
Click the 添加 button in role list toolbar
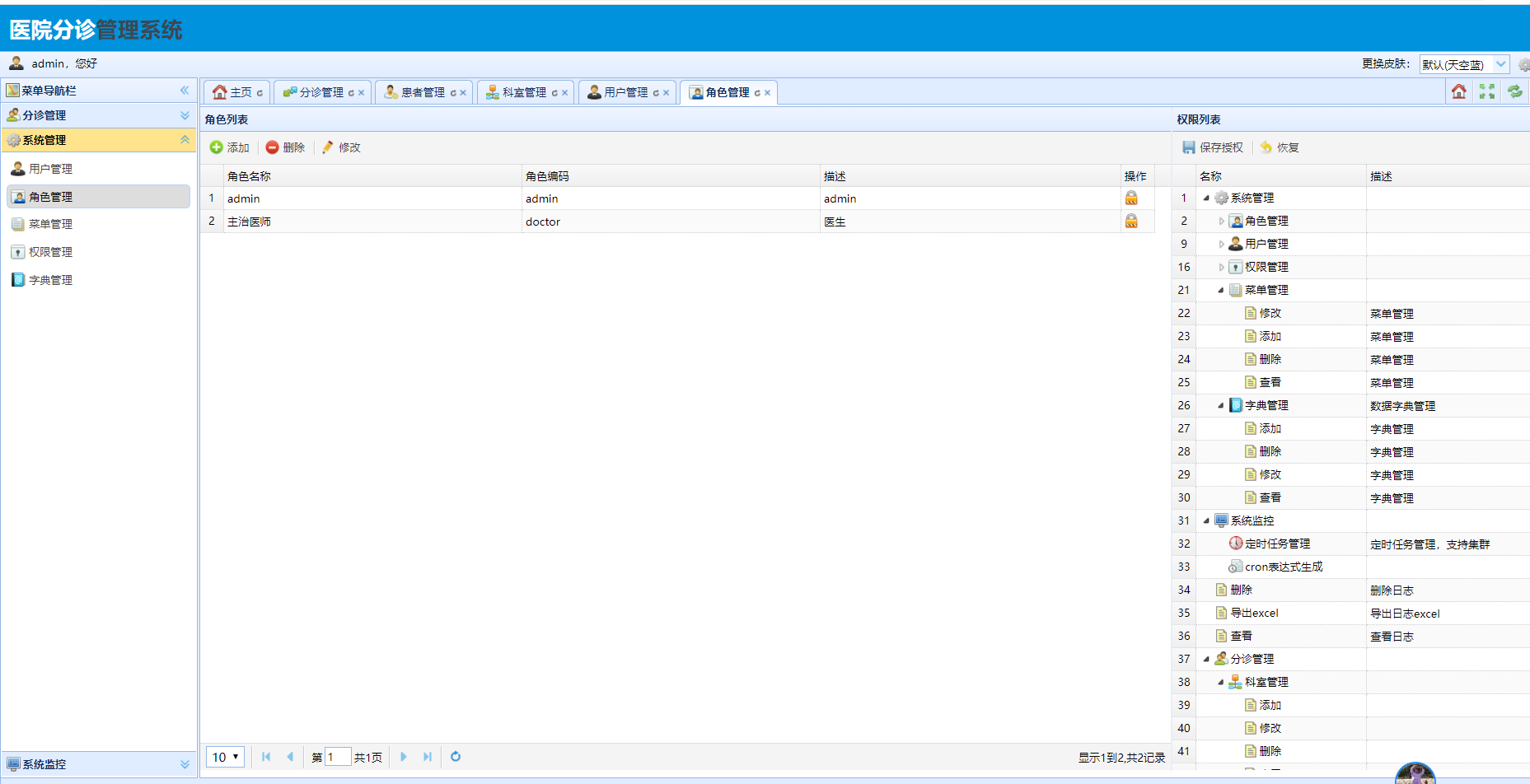(230, 147)
